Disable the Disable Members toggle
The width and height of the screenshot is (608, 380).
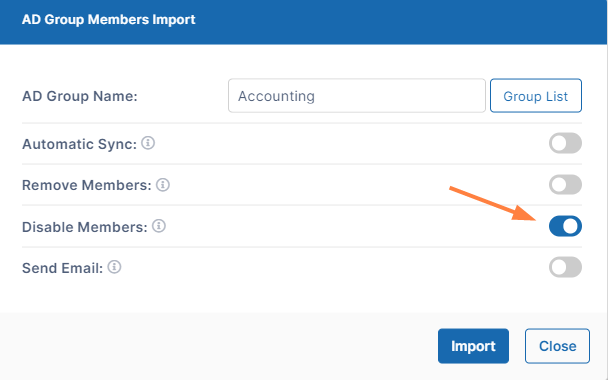pyautogui.click(x=565, y=226)
